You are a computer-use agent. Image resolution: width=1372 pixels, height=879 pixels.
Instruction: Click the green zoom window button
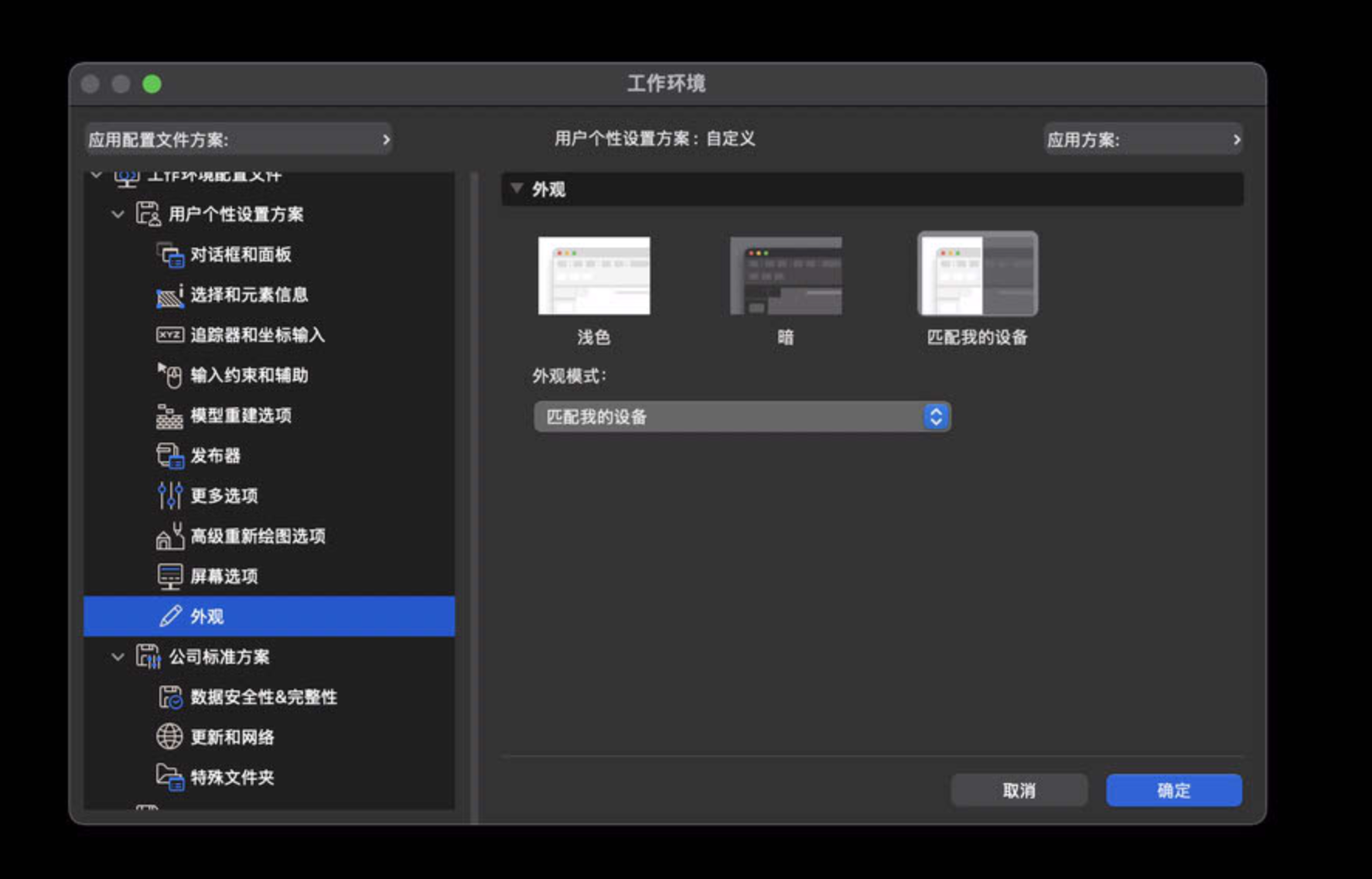coord(152,84)
